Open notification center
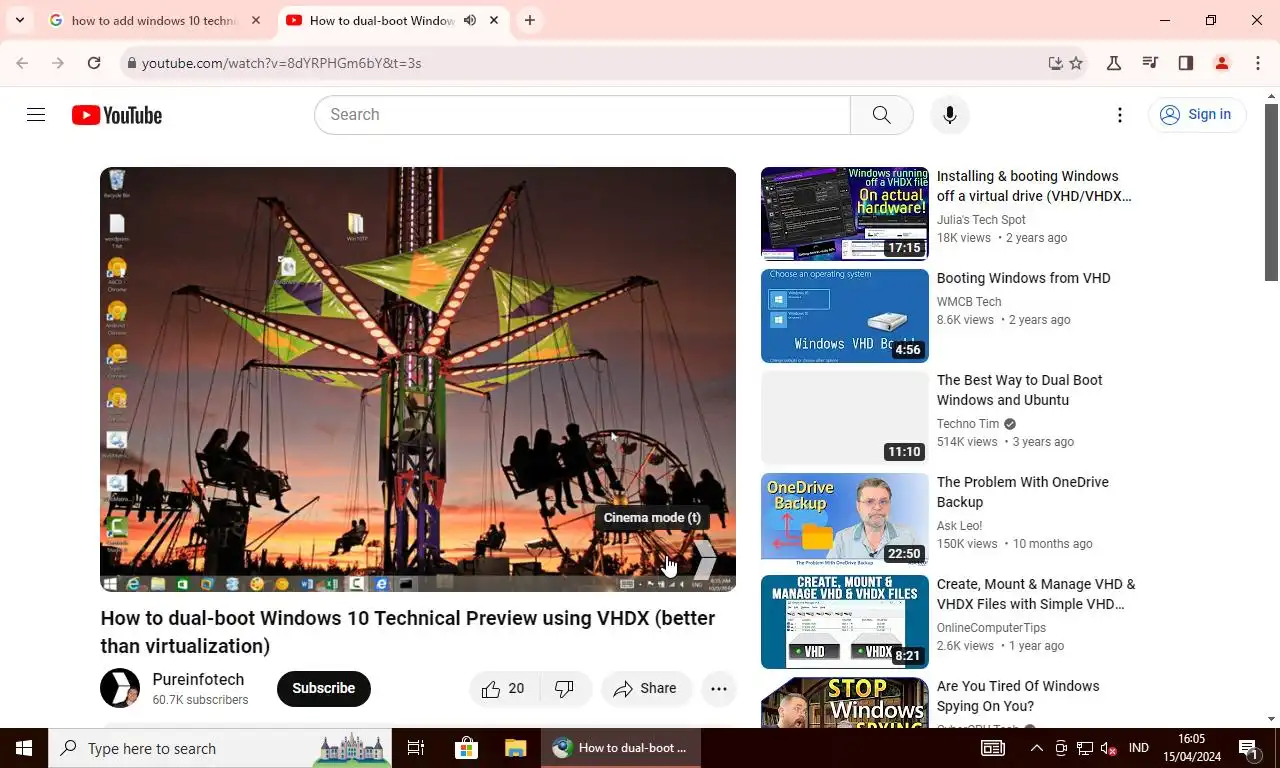 coord(1249,748)
